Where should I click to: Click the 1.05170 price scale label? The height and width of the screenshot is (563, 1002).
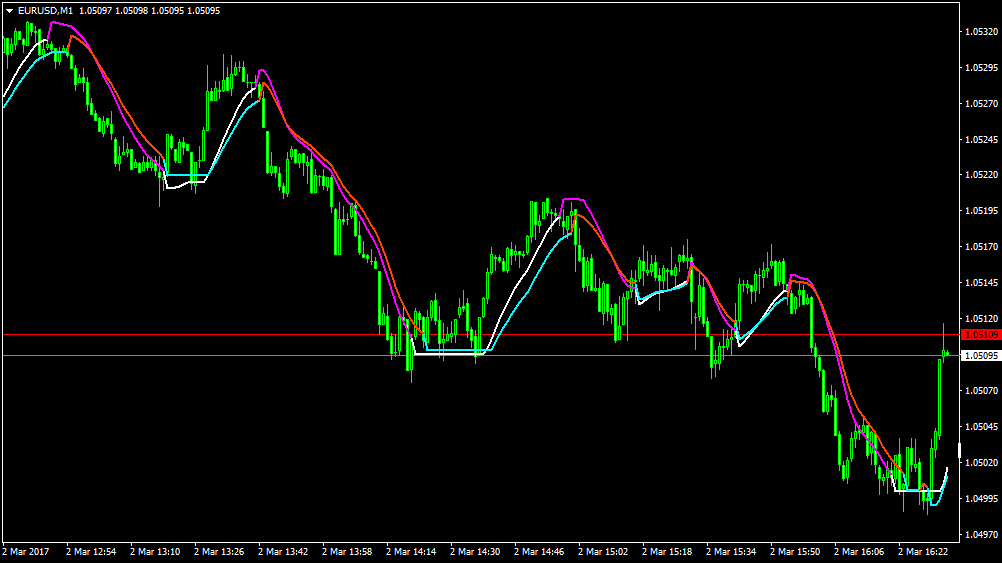pyautogui.click(x=982, y=246)
